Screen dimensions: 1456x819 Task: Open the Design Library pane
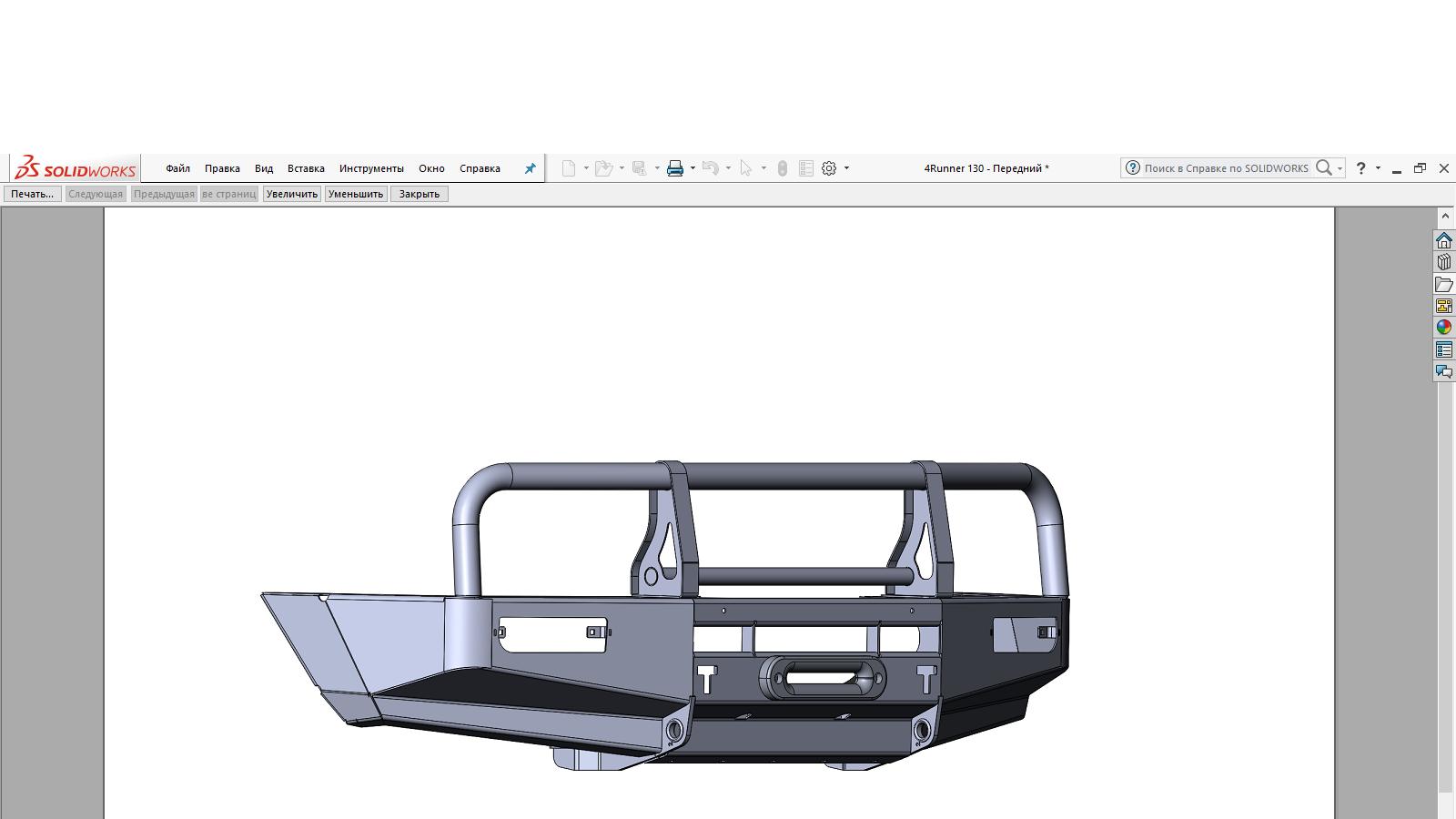tap(1443, 262)
